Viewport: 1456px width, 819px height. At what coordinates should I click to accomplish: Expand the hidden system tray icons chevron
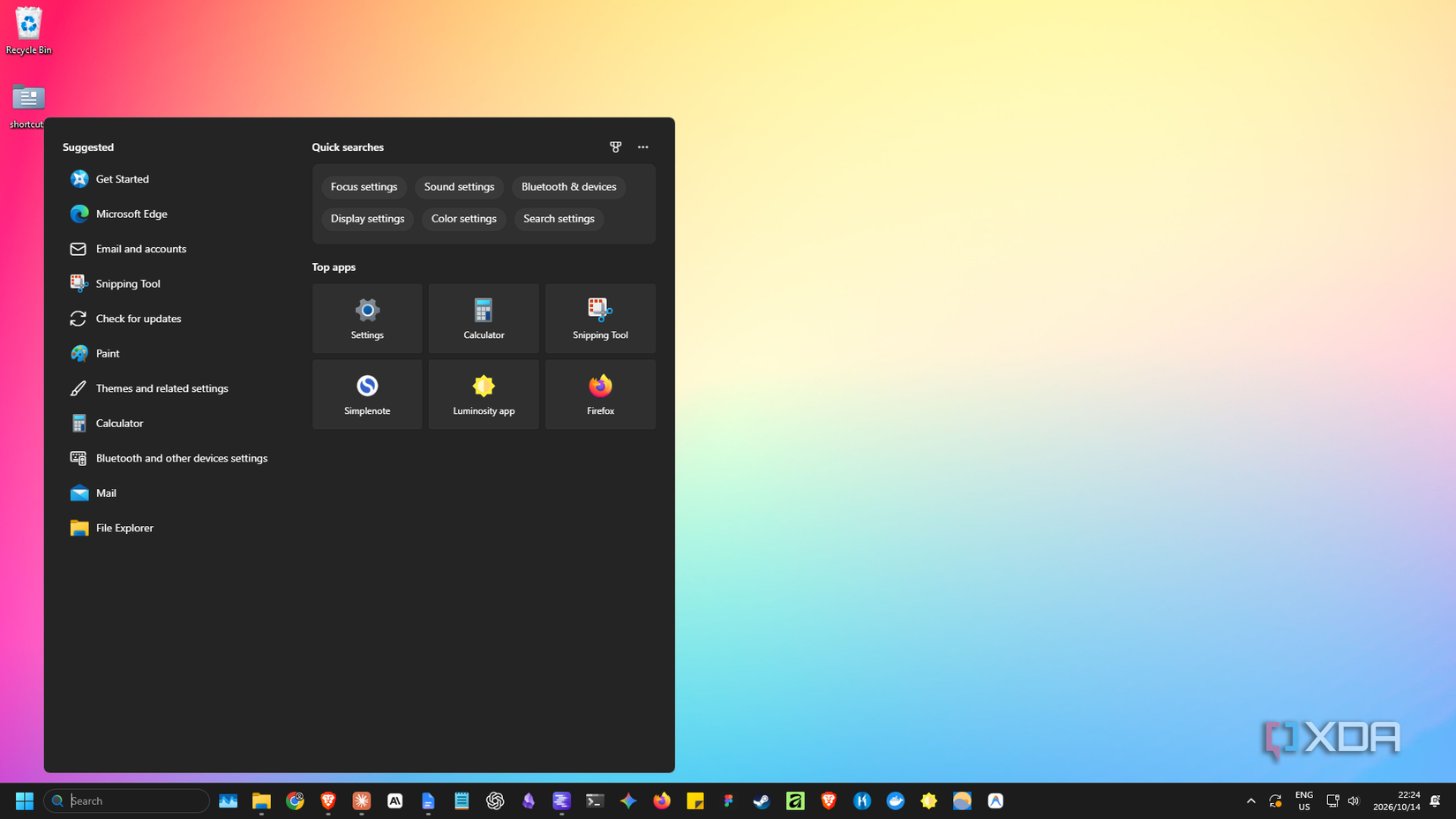(x=1250, y=800)
